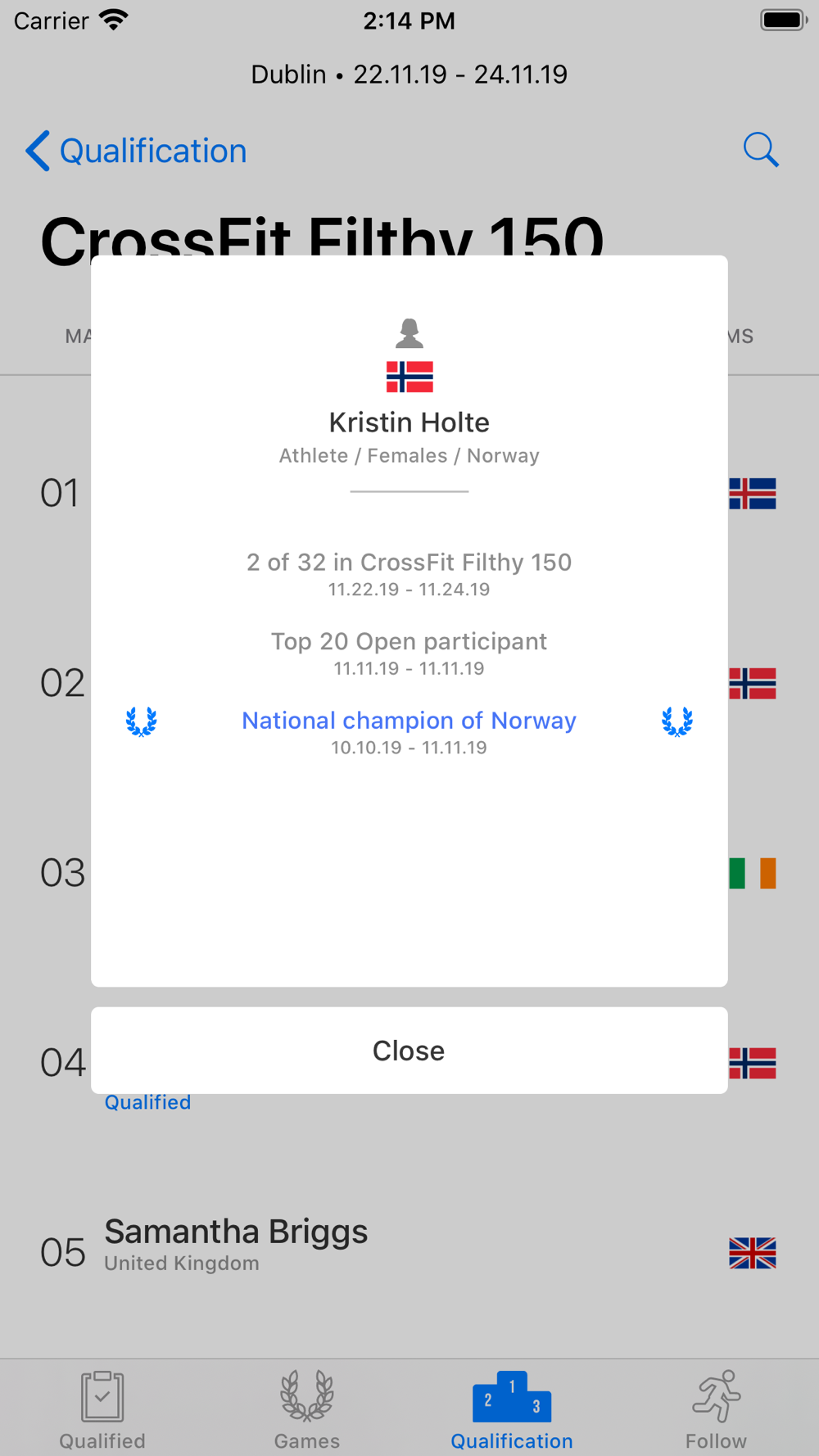
Task: Click Kristin Holte name heading
Action: tap(409, 423)
